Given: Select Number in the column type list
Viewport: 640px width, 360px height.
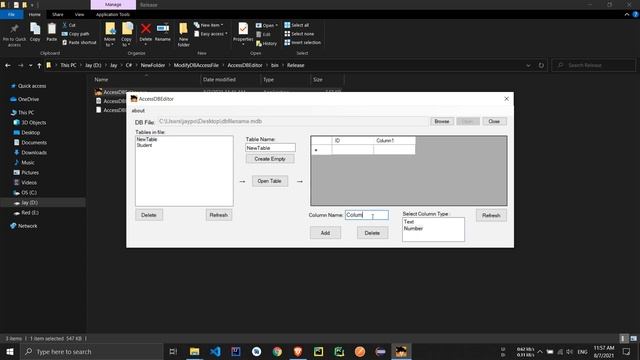Looking at the screenshot, I should click(x=413, y=229).
